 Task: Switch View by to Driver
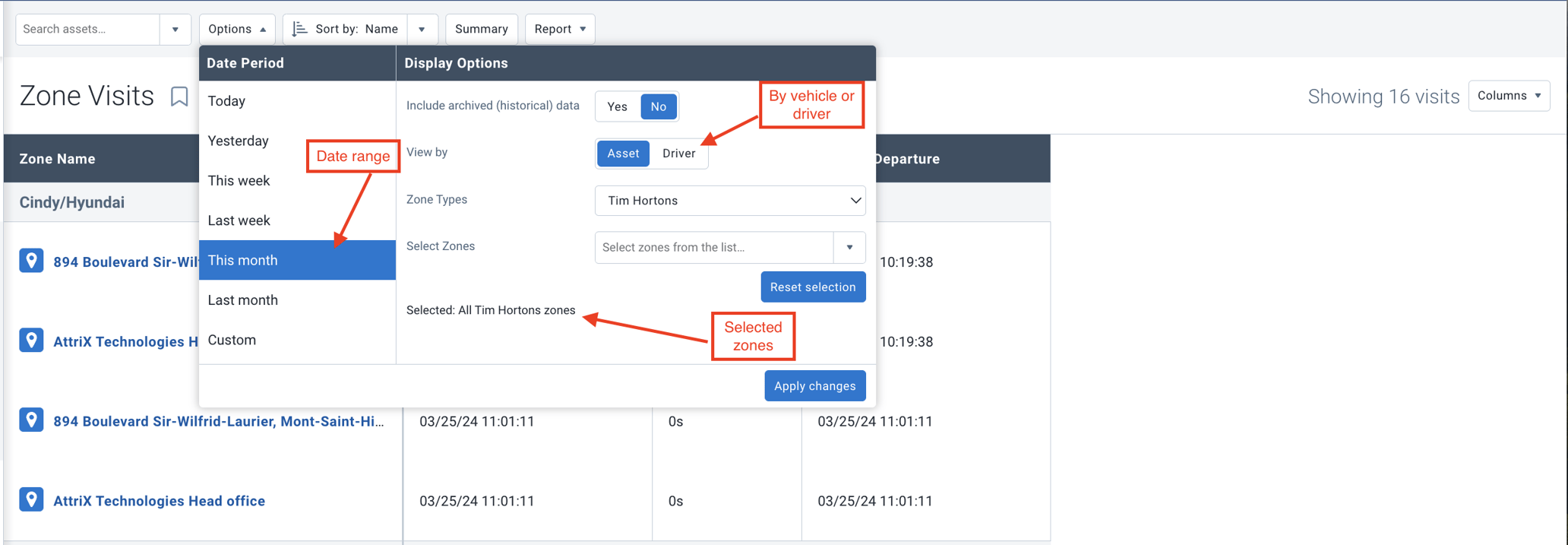(x=678, y=154)
